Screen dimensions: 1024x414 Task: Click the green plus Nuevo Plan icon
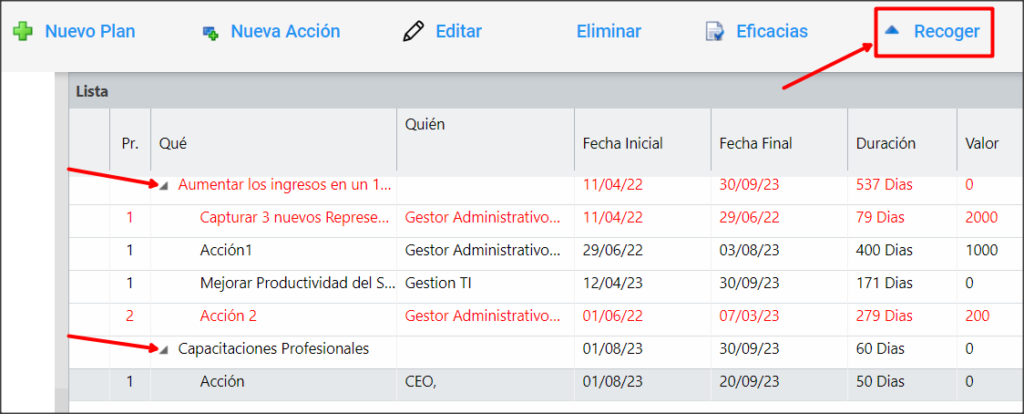(x=23, y=32)
